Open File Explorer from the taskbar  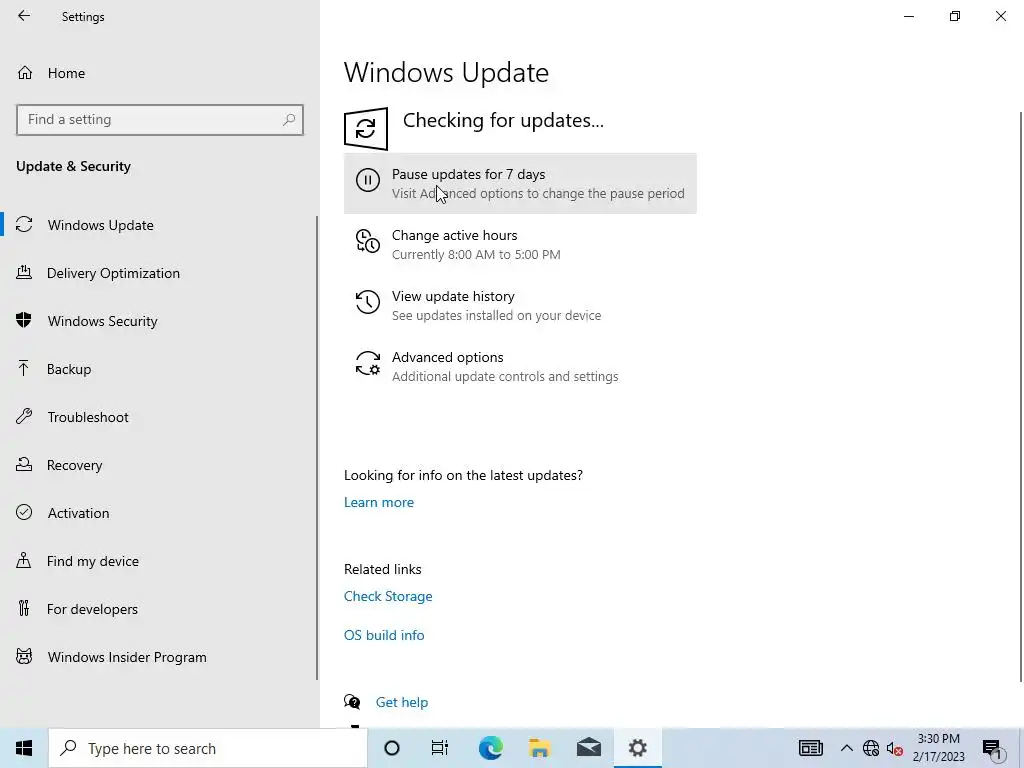[x=539, y=748]
